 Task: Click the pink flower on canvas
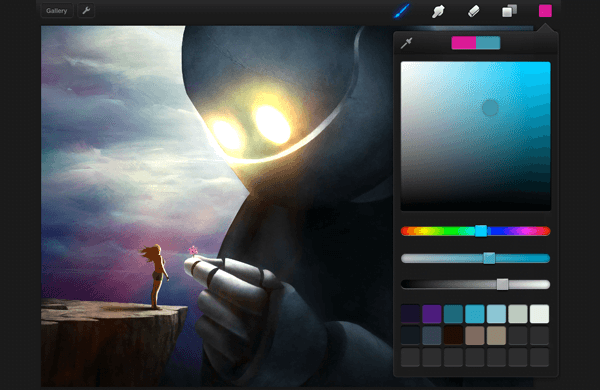193,251
